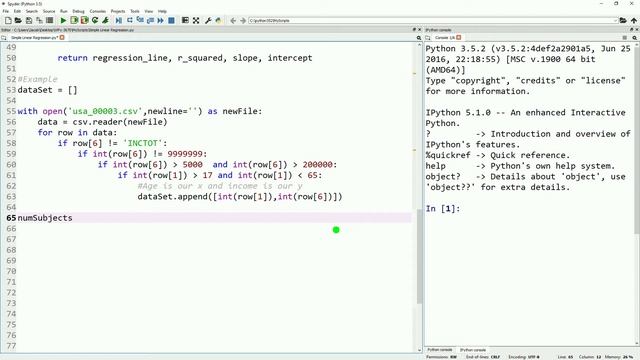The image size is (640, 360).
Task: Click the dataSet.append statement on line 63
Action: [240, 197]
